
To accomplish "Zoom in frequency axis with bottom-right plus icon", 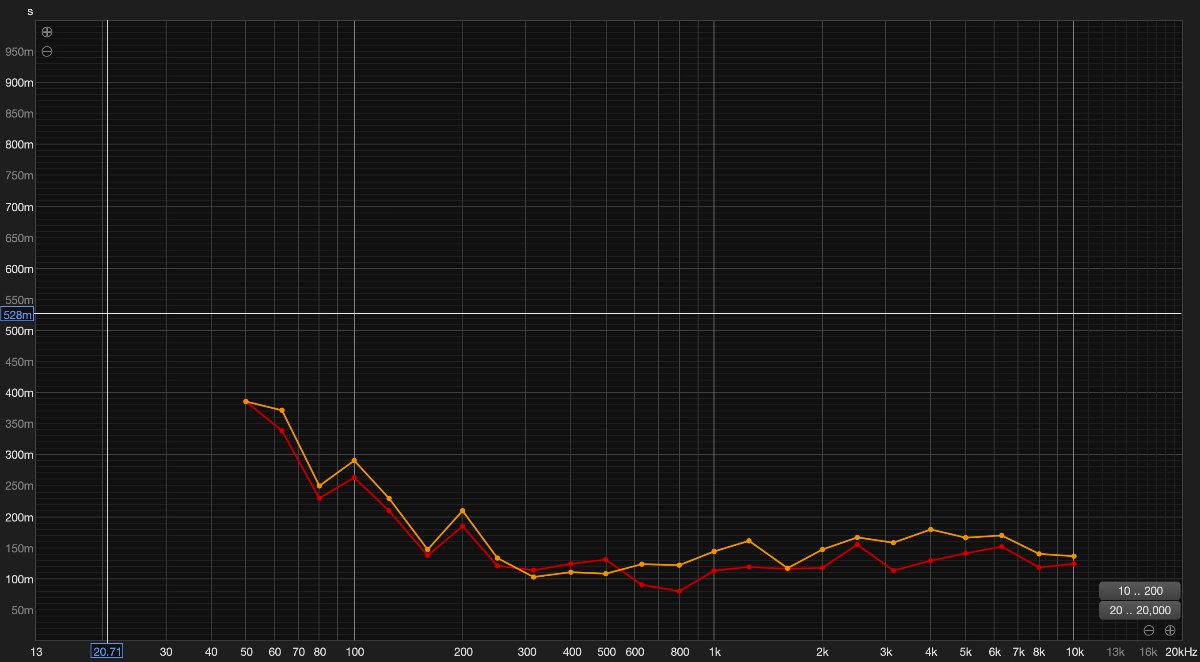I will point(1169,630).
